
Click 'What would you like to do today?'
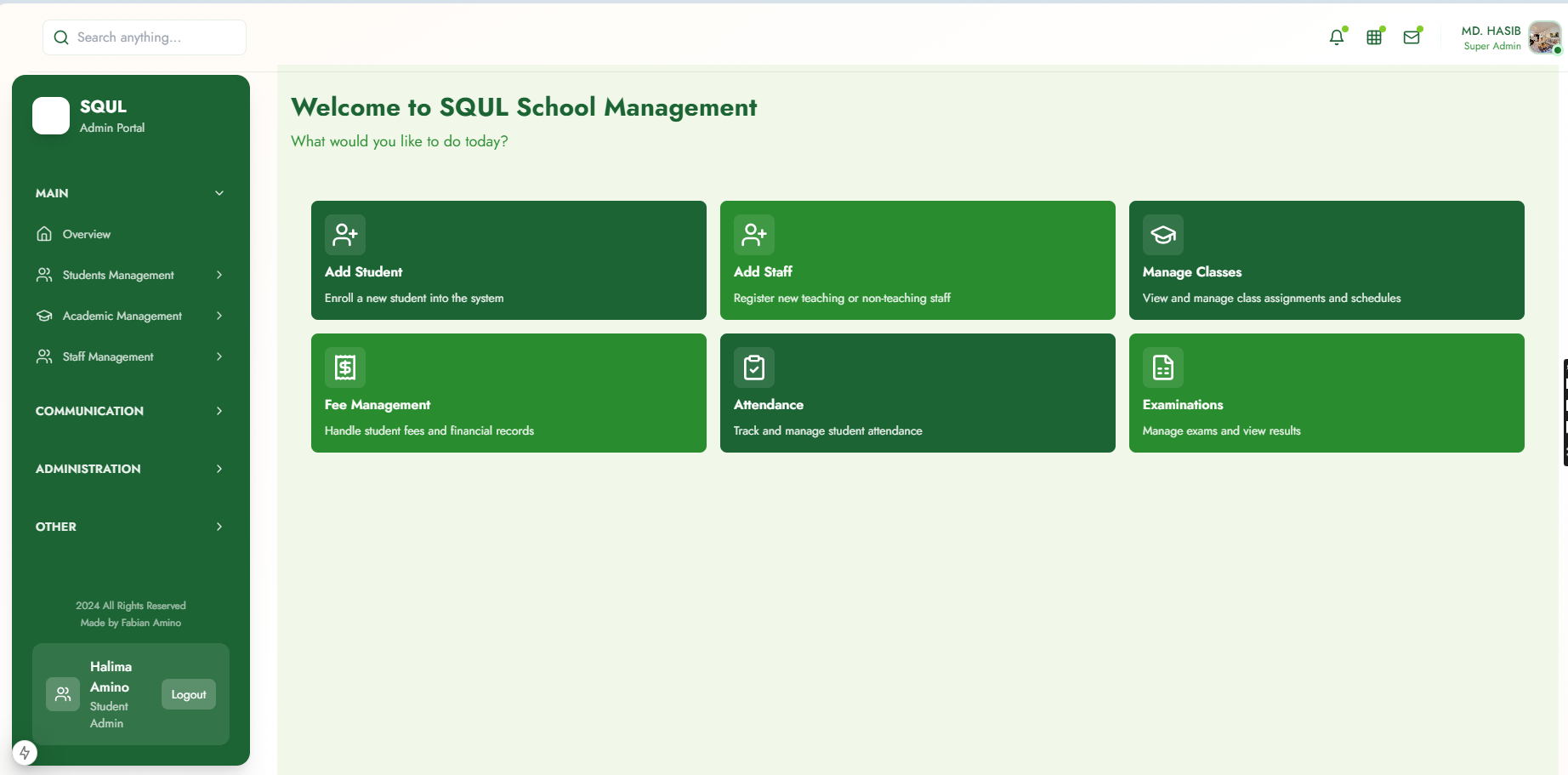(x=400, y=141)
